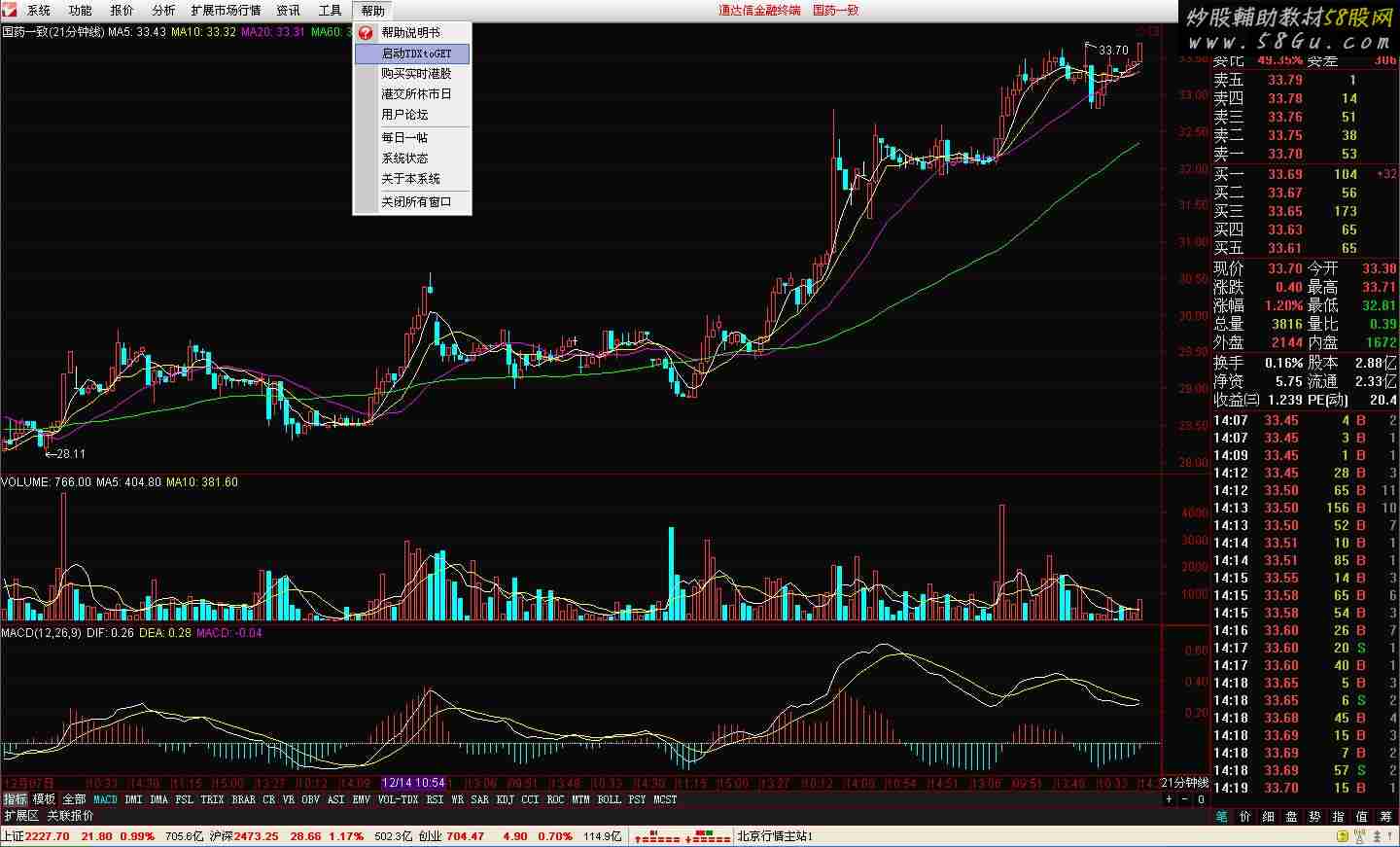
Task: Switch to the 扩展区 tab
Action: tap(21, 816)
